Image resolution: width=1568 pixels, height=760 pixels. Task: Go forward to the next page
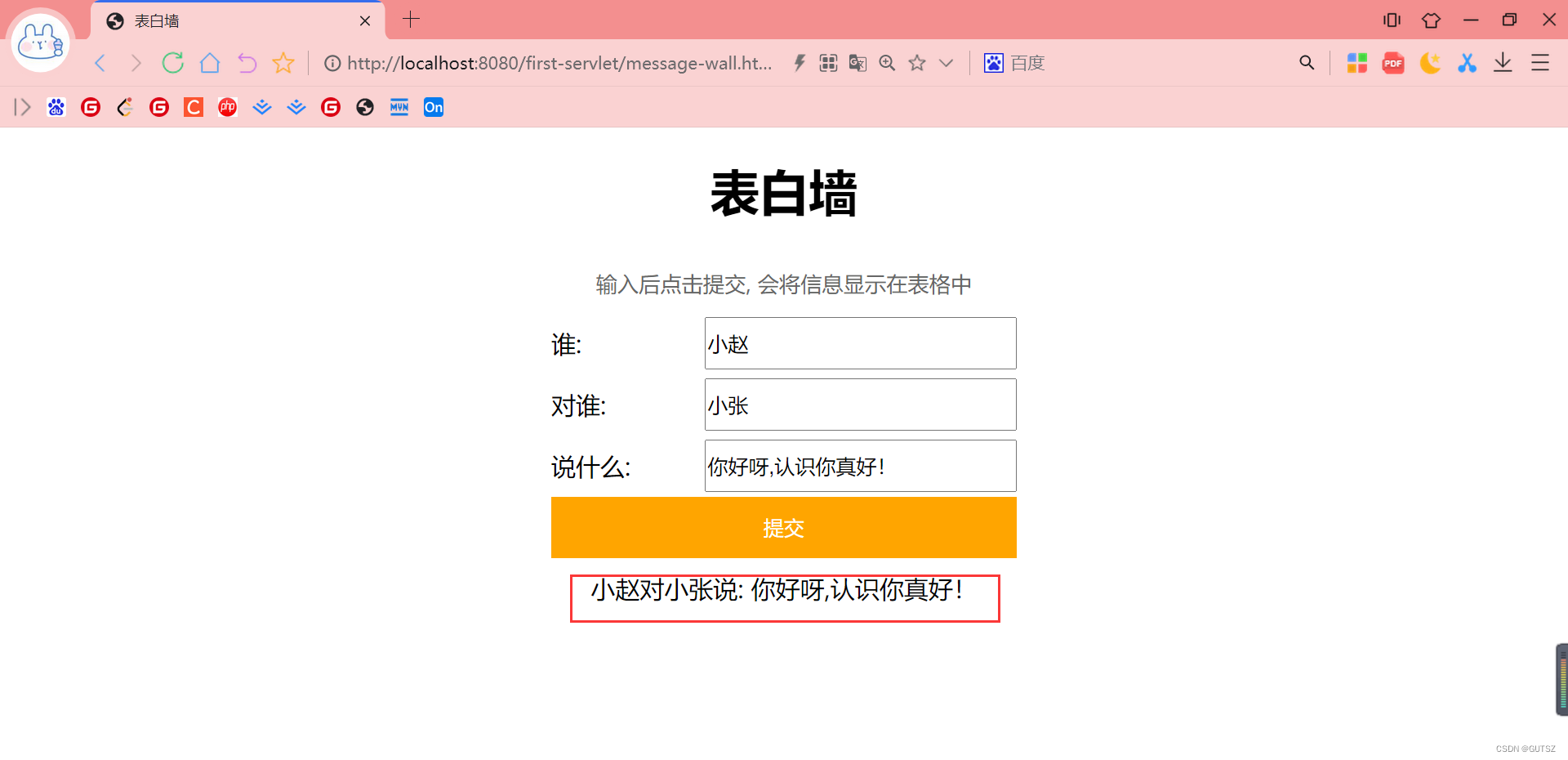(x=136, y=63)
